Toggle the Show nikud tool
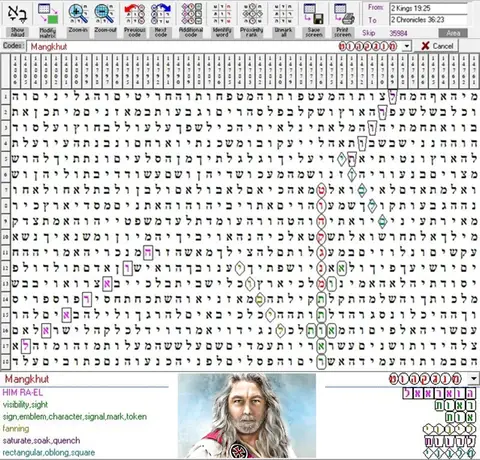 (17, 19)
